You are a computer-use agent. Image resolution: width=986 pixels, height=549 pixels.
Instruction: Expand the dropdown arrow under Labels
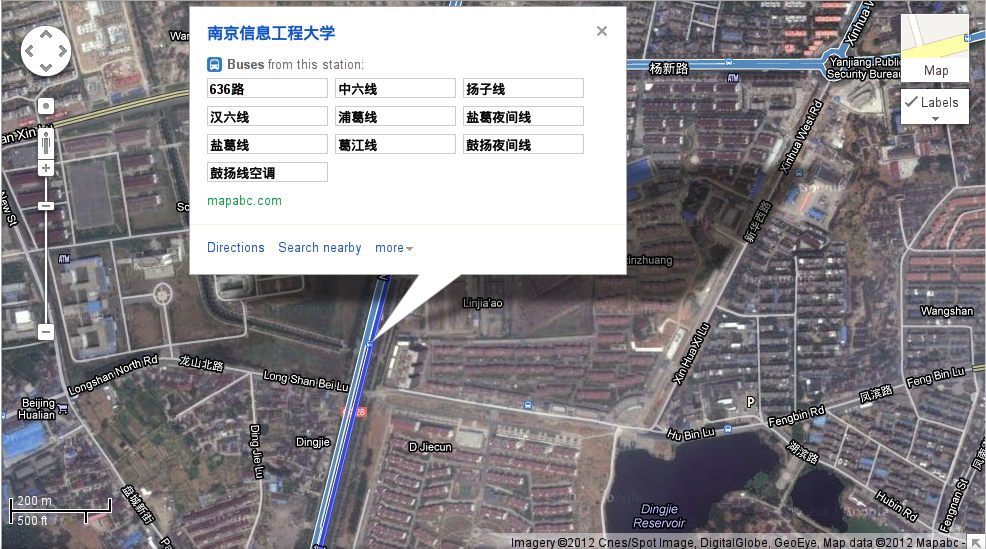point(935,119)
